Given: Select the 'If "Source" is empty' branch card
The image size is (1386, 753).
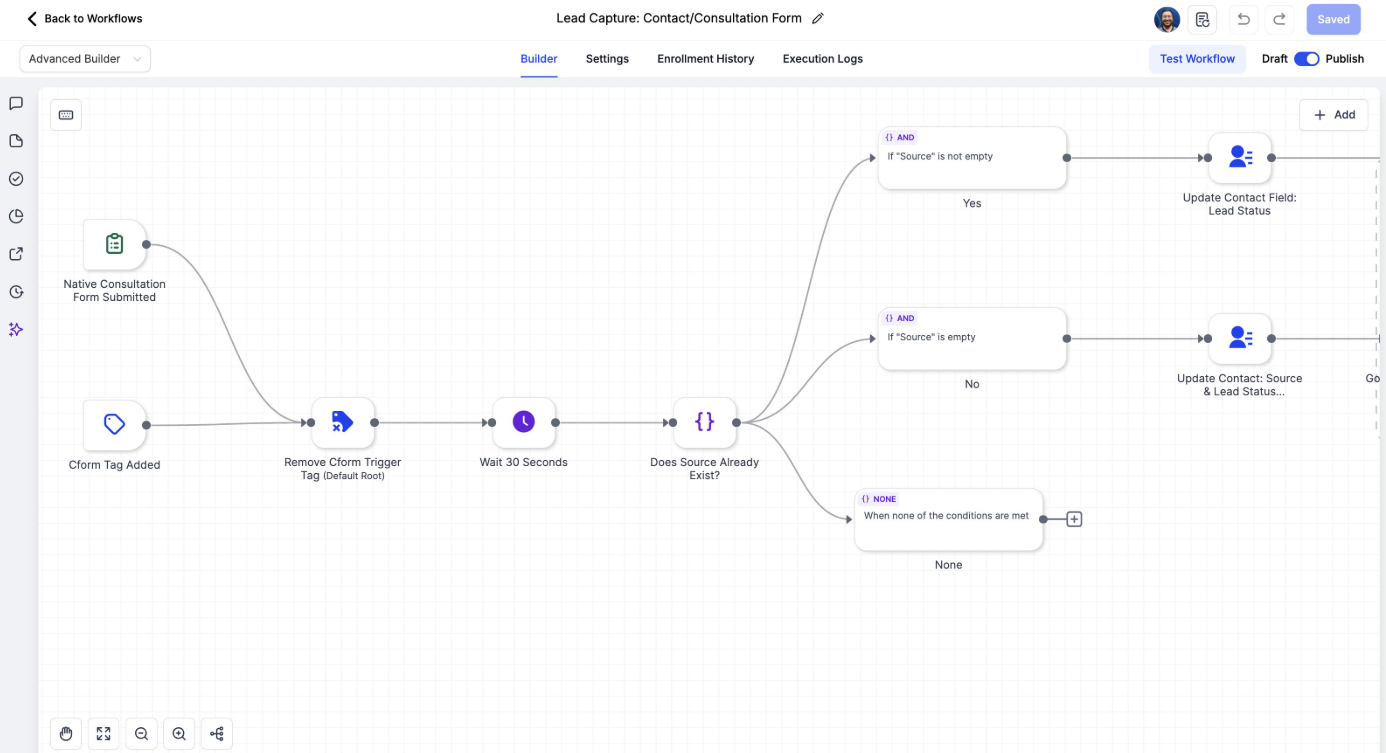Looking at the screenshot, I should pos(972,338).
